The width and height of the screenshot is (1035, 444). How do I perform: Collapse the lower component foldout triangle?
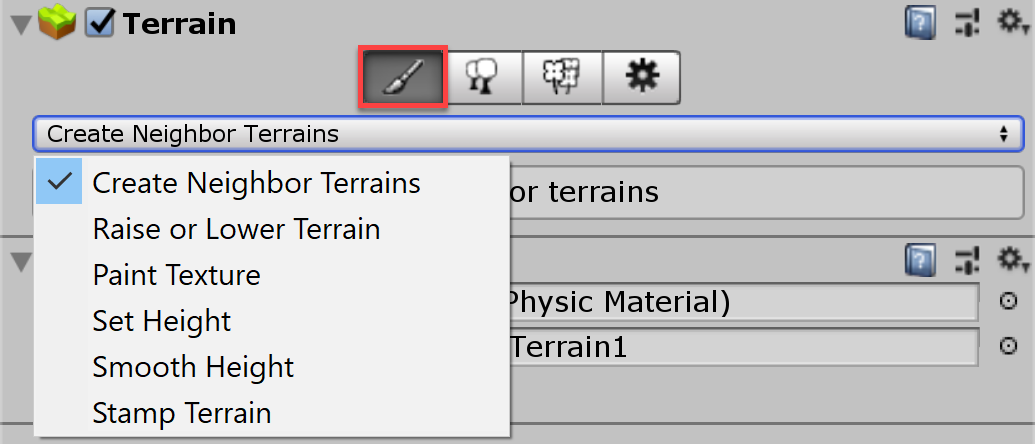click(x=18, y=262)
